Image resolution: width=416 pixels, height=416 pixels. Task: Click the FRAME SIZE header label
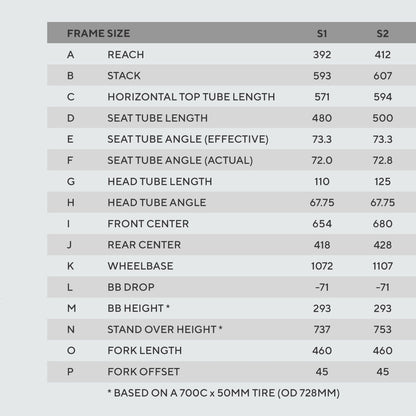tap(98, 33)
